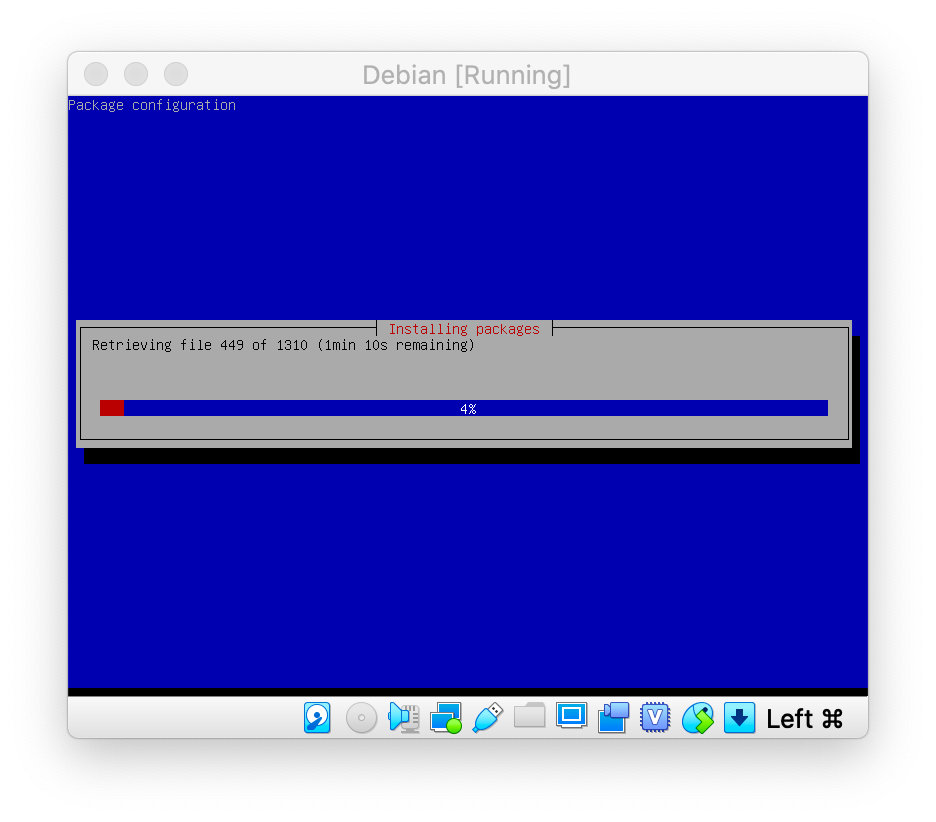The height and width of the screenshot is (822, 936).
Task: Close the Debian VM window
Action: (x=96, y=74)
